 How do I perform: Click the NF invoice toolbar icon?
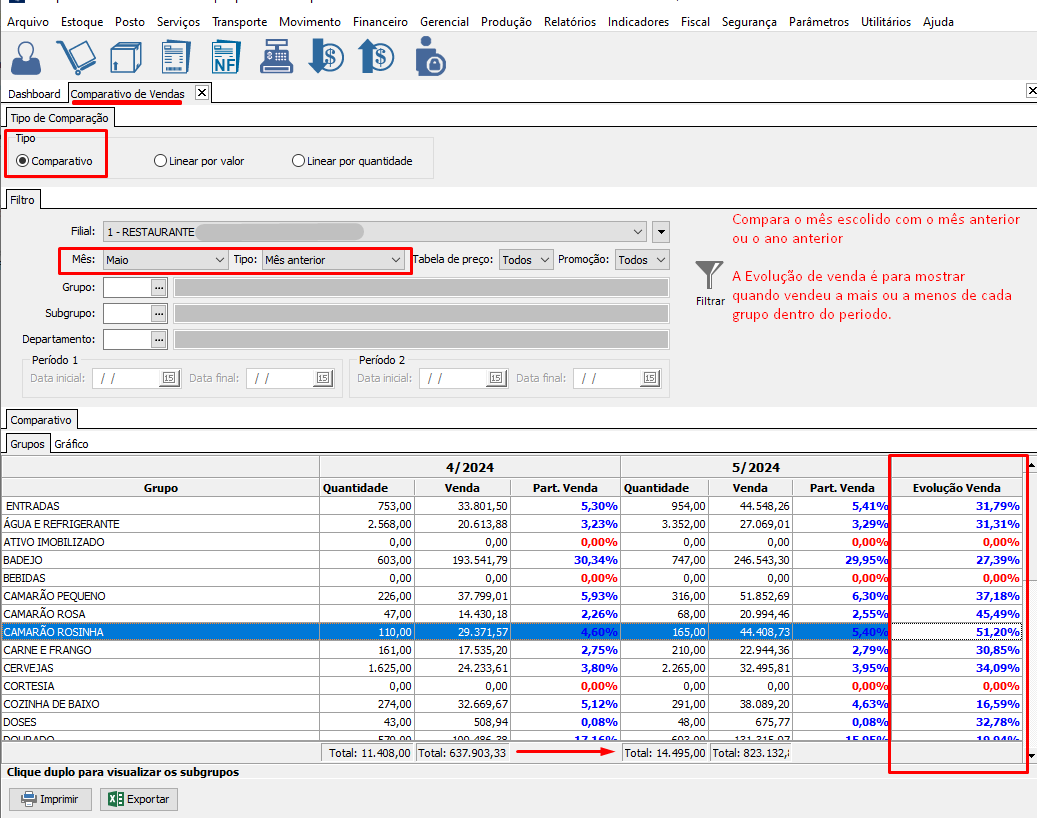click(x=227, y=57)
